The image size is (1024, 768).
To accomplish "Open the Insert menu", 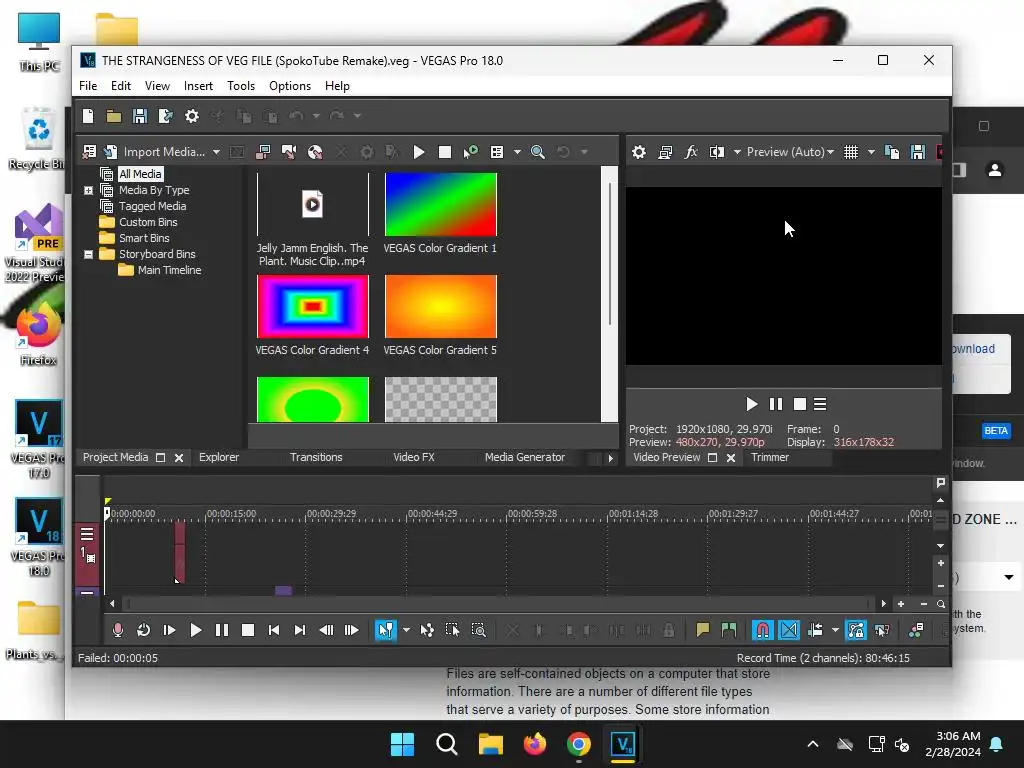I will (198, 86).
